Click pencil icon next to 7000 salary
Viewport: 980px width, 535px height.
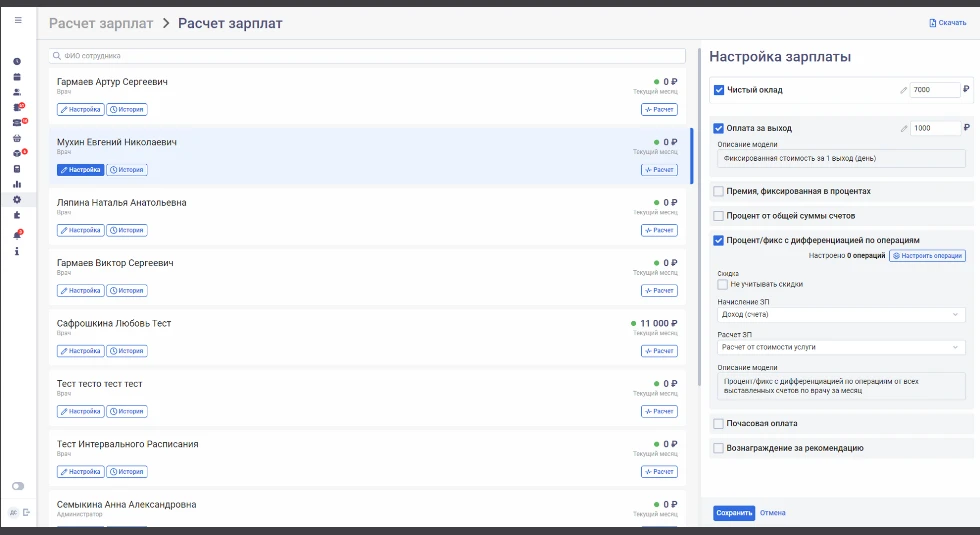[x=904, y=90]
